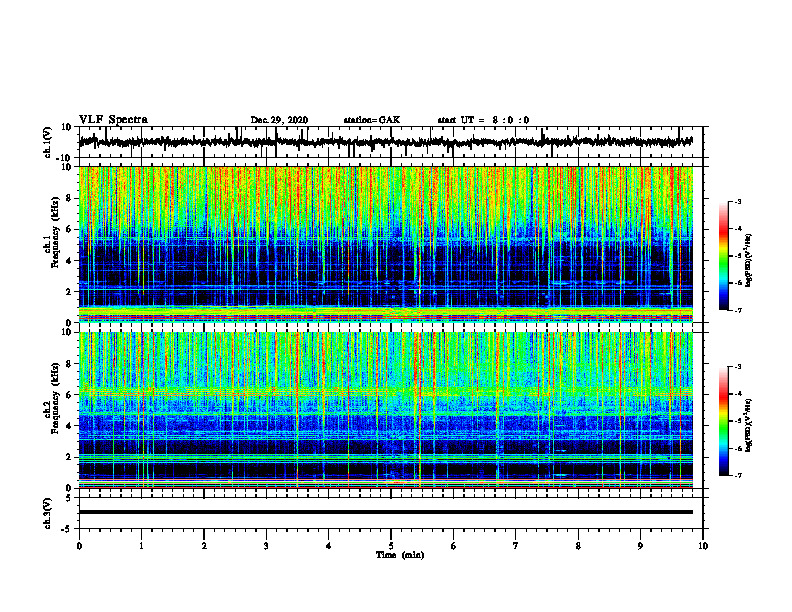Click the 4 tick label on Time axis
The image size is (792, 612).
pos(329,546)
